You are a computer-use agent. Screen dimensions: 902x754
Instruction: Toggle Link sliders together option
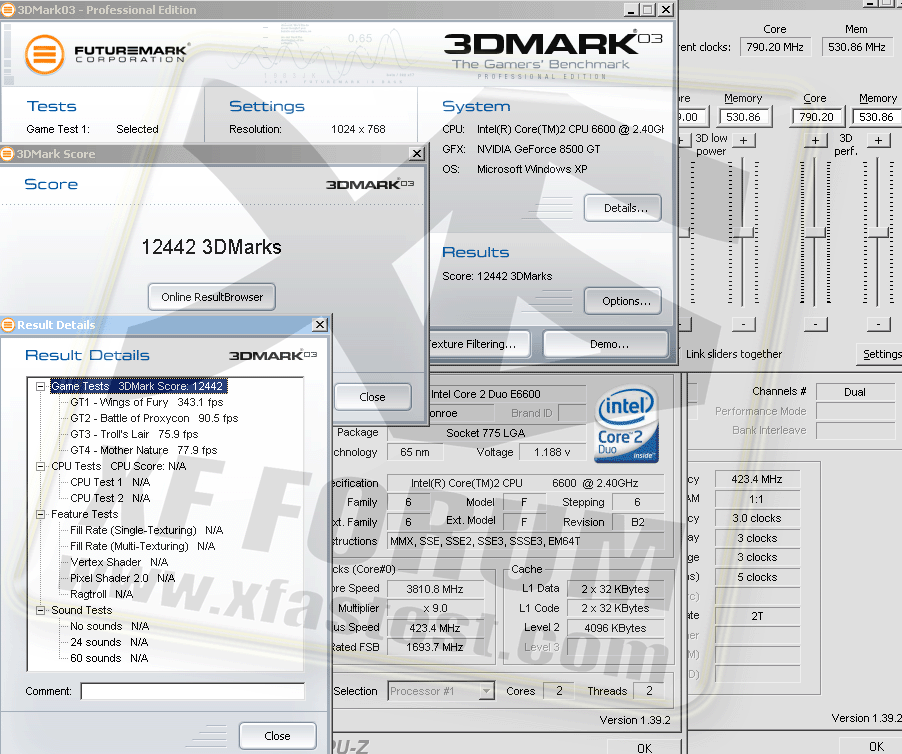pos(734,354)
